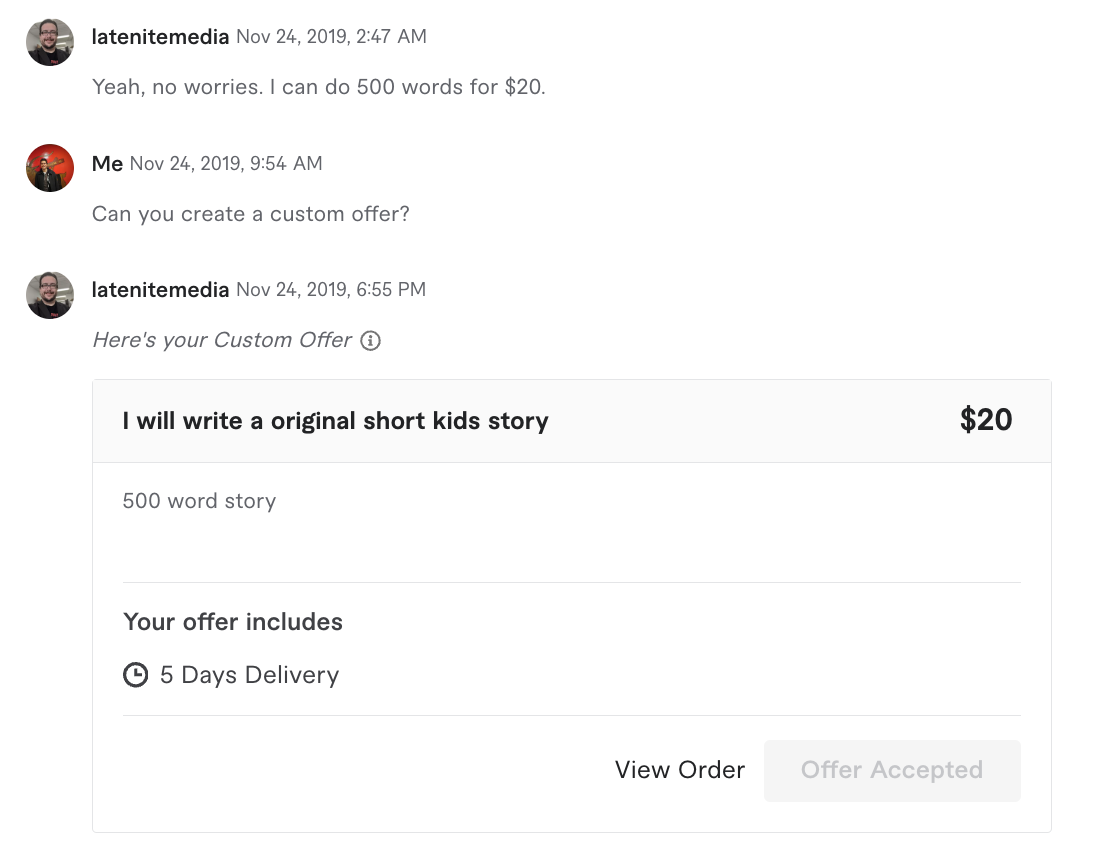1114x860 pixels.
Task: Click the 6:55 PM message timestamp
Action: pyautogui.click(x=331, y=290)
